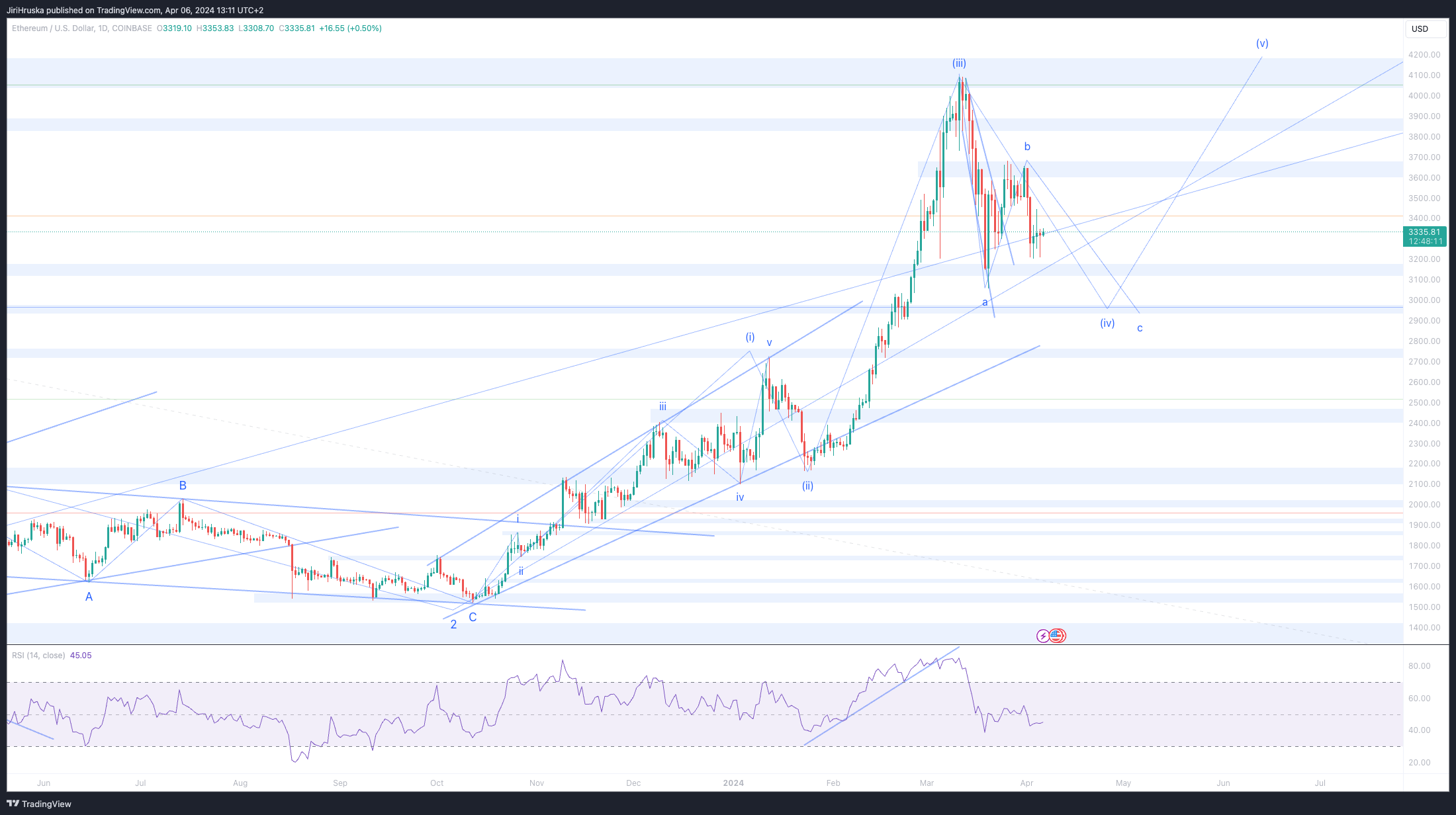This screenshot has width=1456, height=815.
Task: Click the wave label 'b' annotation
Action: coord(1027,147)
